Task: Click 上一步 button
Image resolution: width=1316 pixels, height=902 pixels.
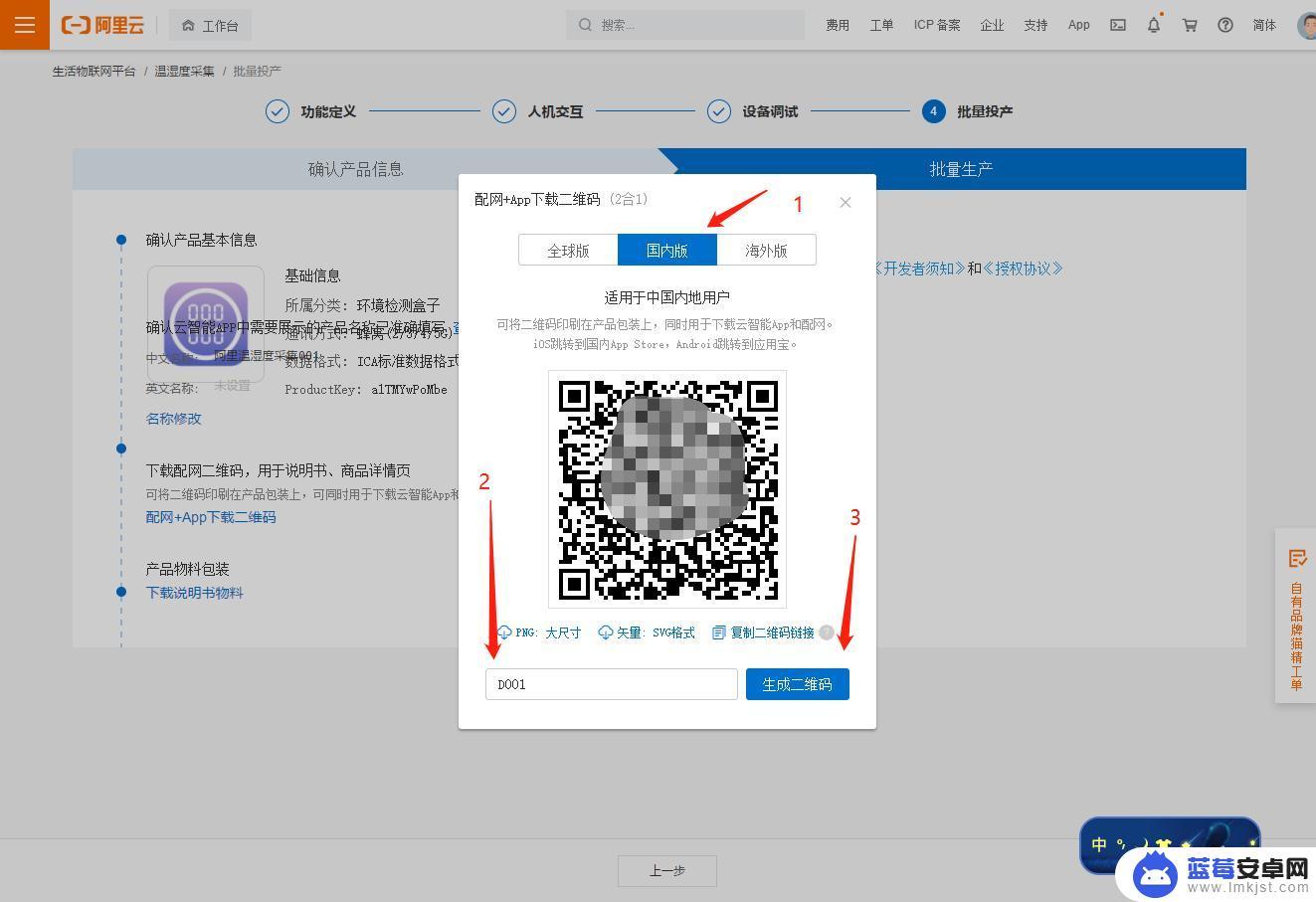Action: (667, 871)
